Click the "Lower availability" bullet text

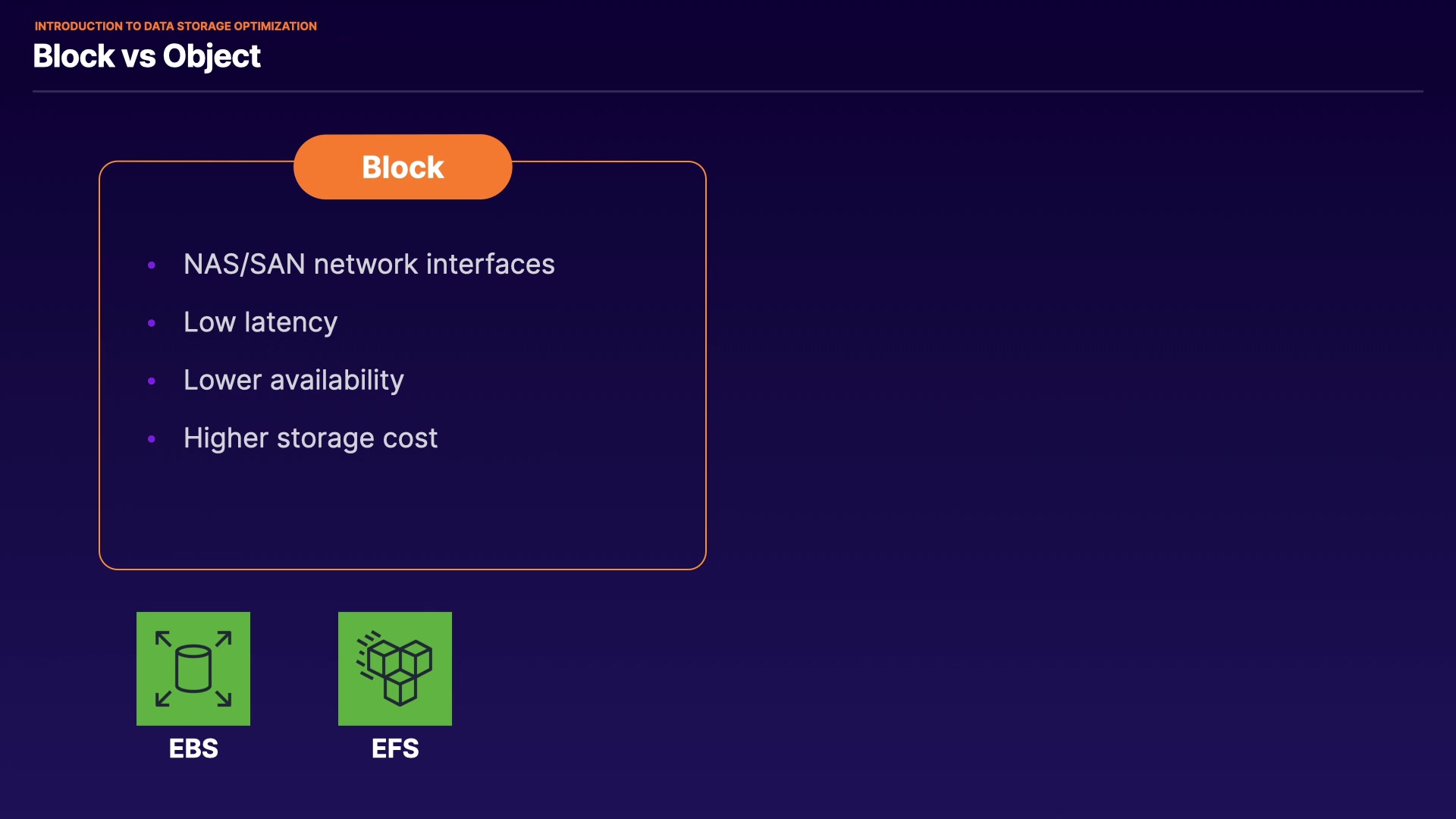click(x=293, y=380)
